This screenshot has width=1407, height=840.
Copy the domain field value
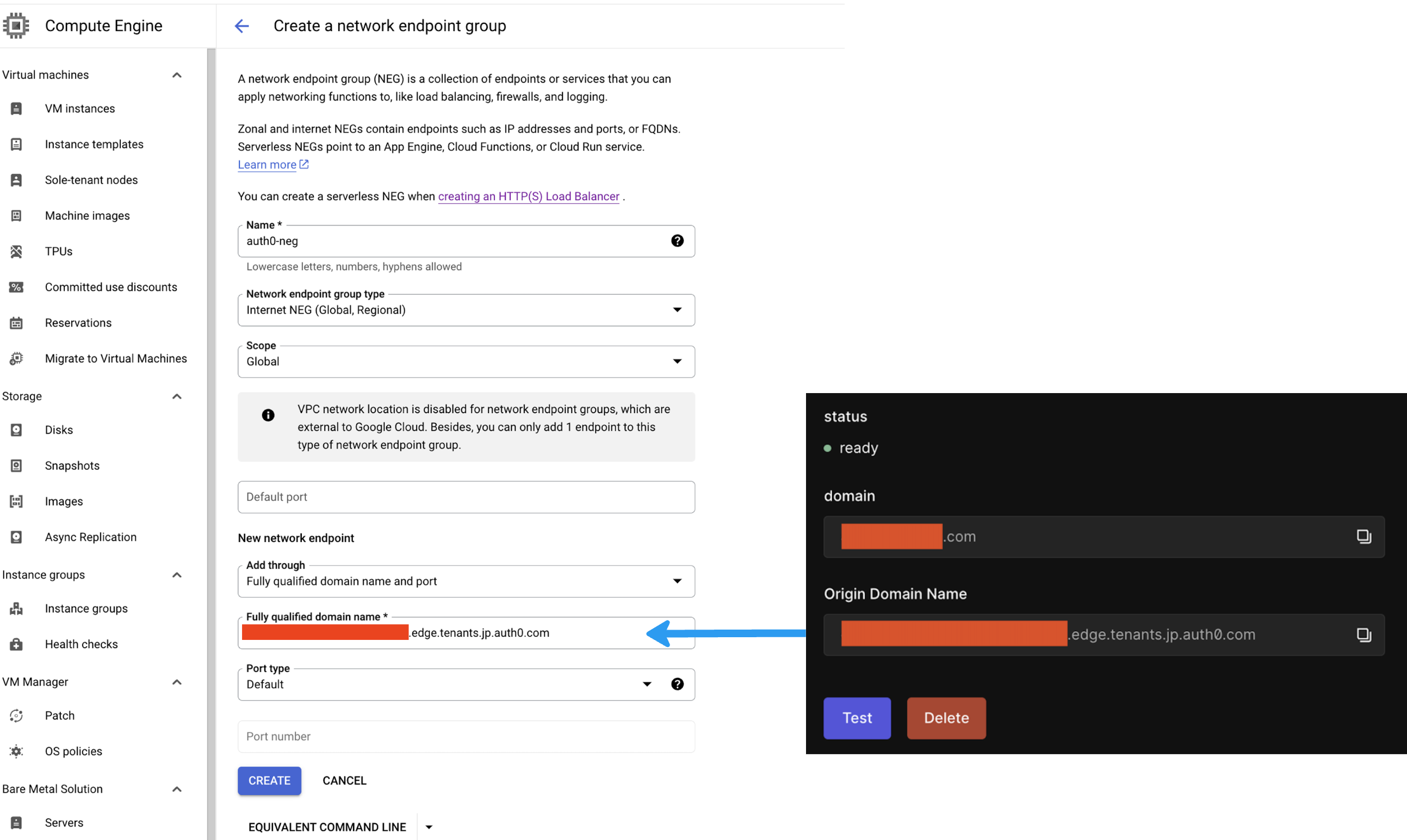tap(1363, 536)
